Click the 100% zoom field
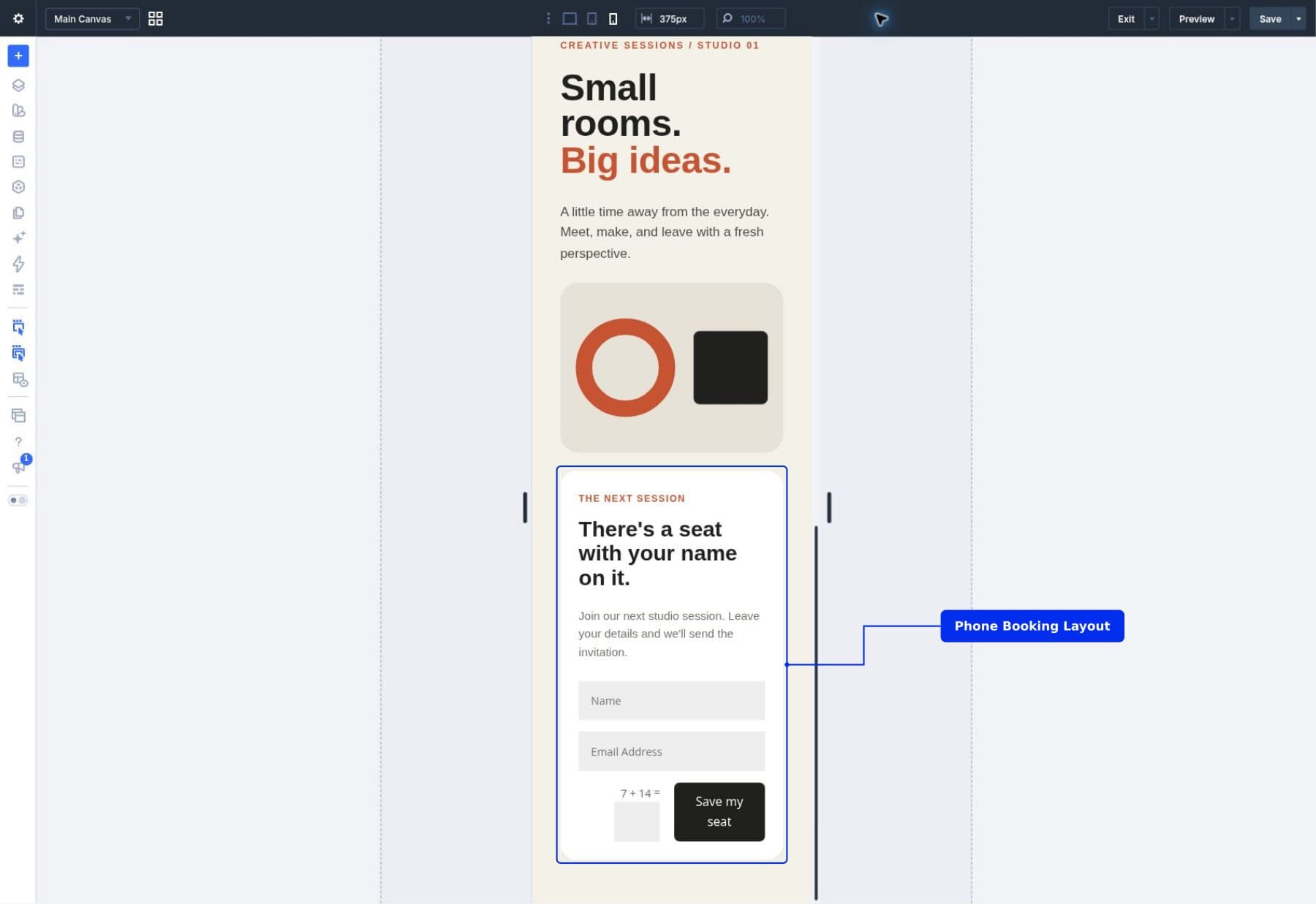Viewport: 1316px width, 904px height. point(751,18)
